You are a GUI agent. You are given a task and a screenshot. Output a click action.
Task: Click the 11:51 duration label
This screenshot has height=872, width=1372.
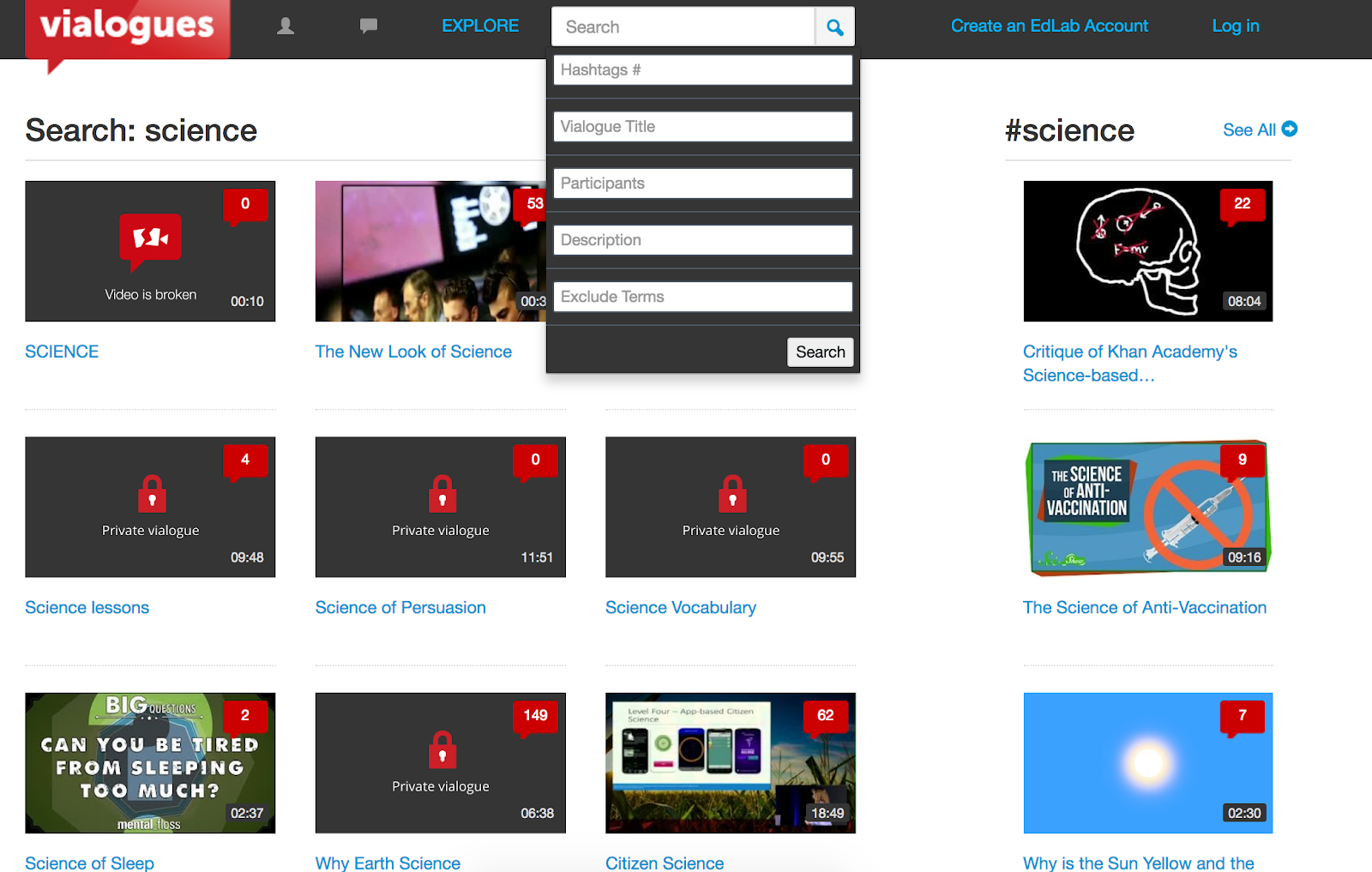coord(538,557)
